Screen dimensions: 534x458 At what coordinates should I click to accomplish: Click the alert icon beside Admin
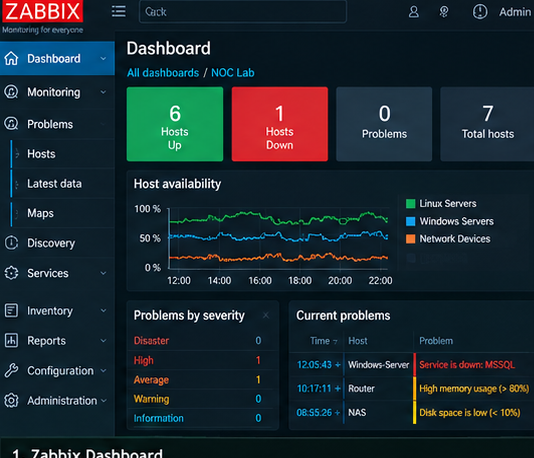click(480, 12)
